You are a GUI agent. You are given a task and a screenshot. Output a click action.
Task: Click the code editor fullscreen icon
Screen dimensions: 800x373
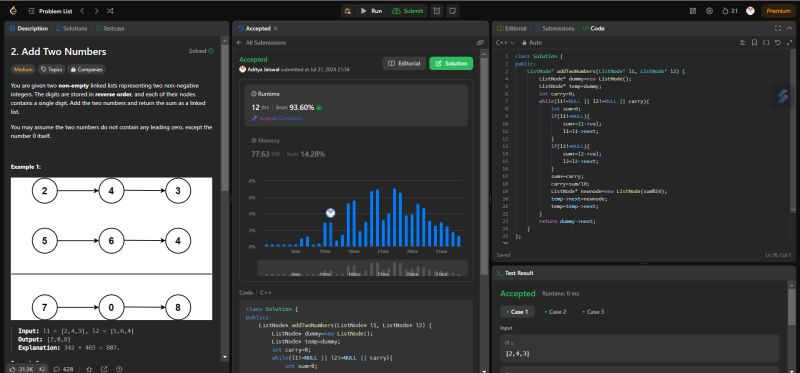tap(778, 29)
